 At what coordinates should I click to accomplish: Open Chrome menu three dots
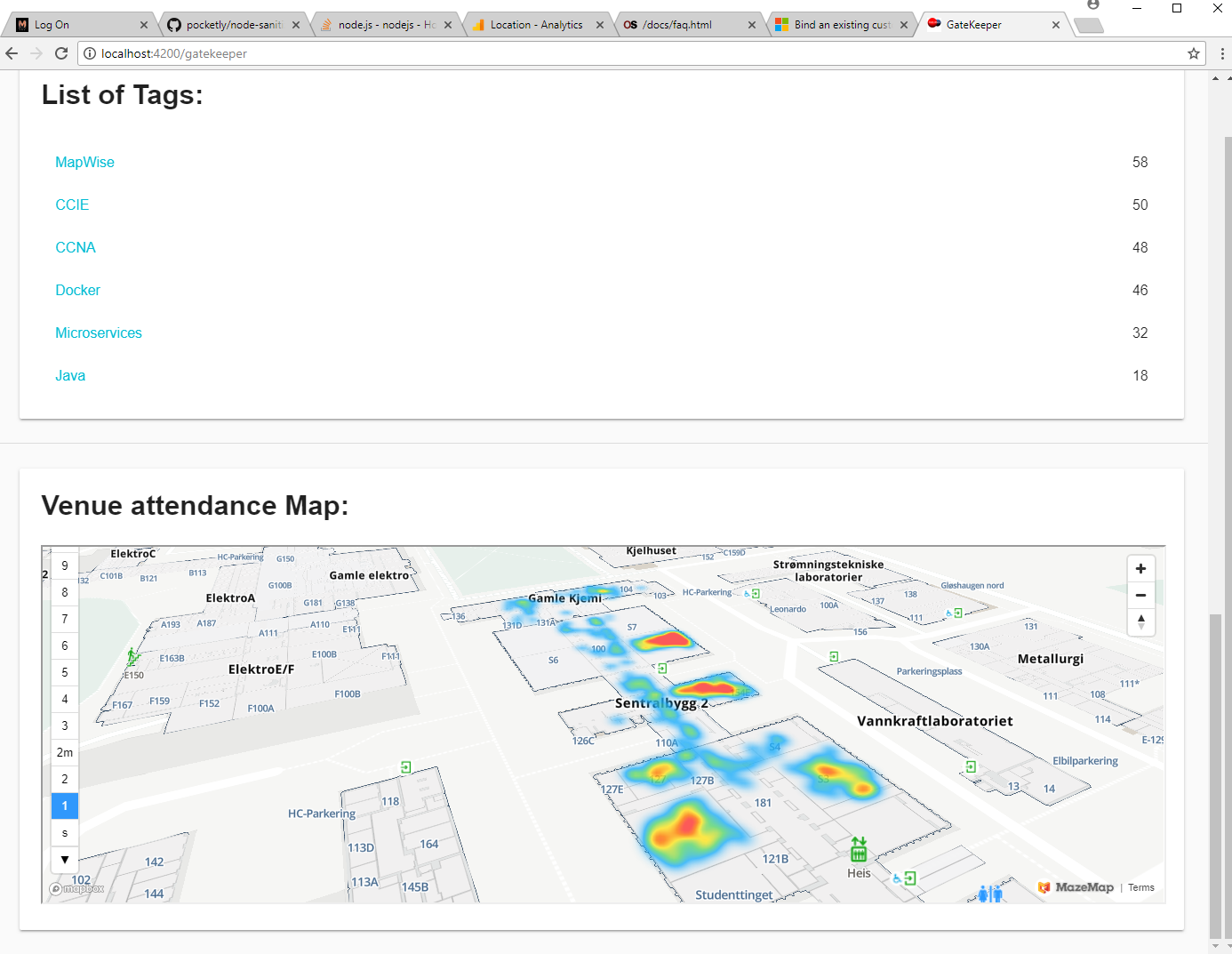point(1222,53)
